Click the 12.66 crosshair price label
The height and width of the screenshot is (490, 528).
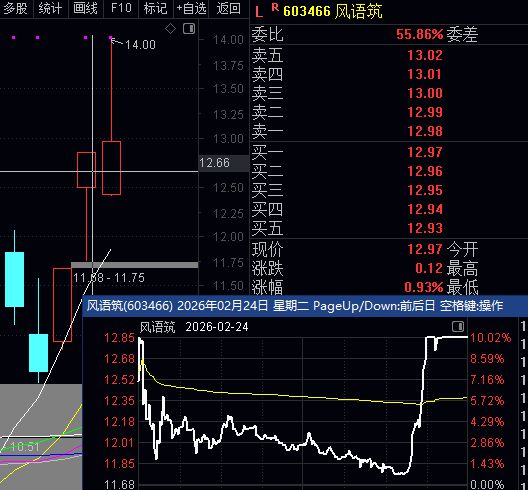pyautogui.click(x=214, y=163)
